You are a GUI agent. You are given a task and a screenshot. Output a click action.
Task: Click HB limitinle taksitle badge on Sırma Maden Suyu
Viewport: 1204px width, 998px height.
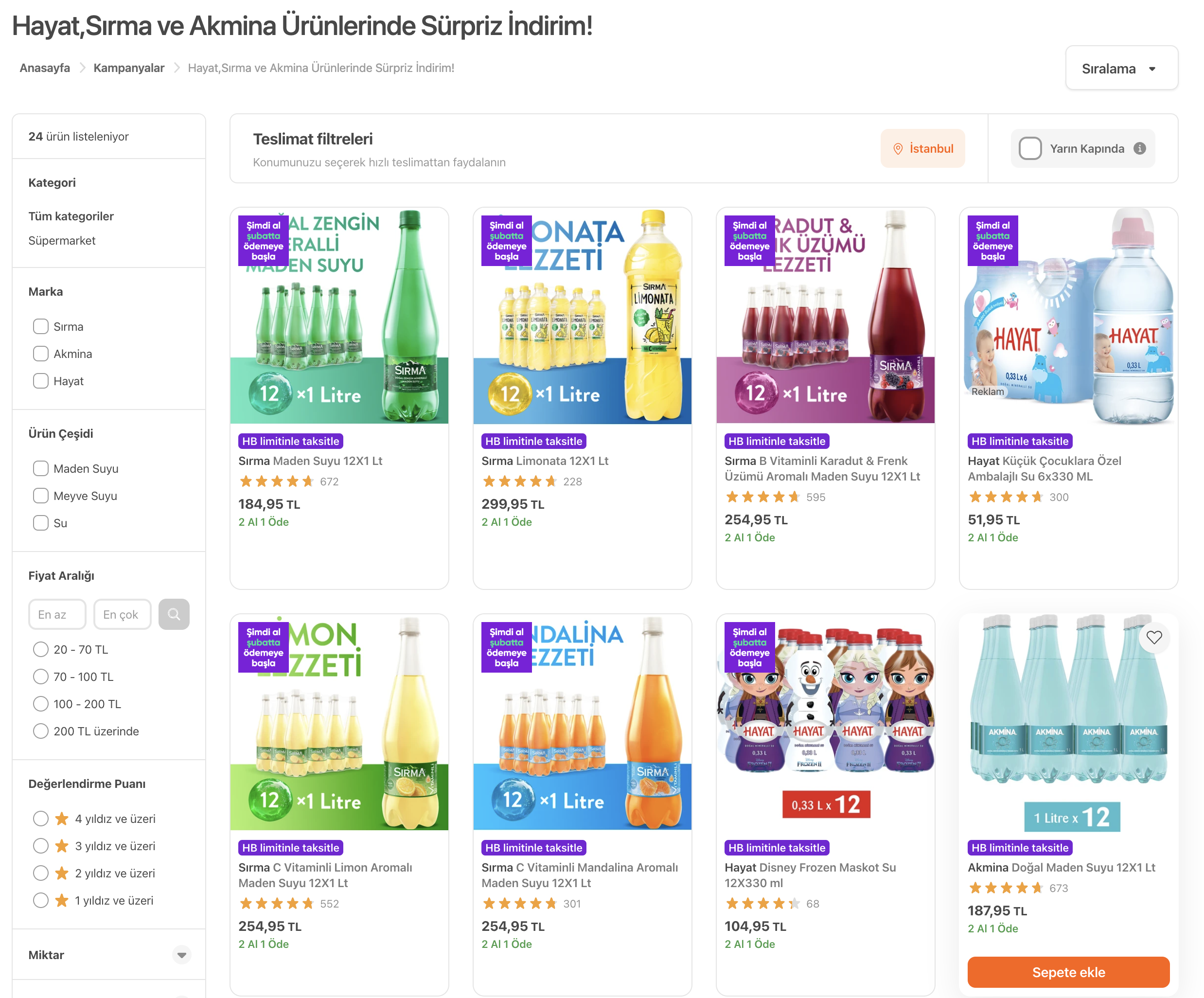coord(291,441)
